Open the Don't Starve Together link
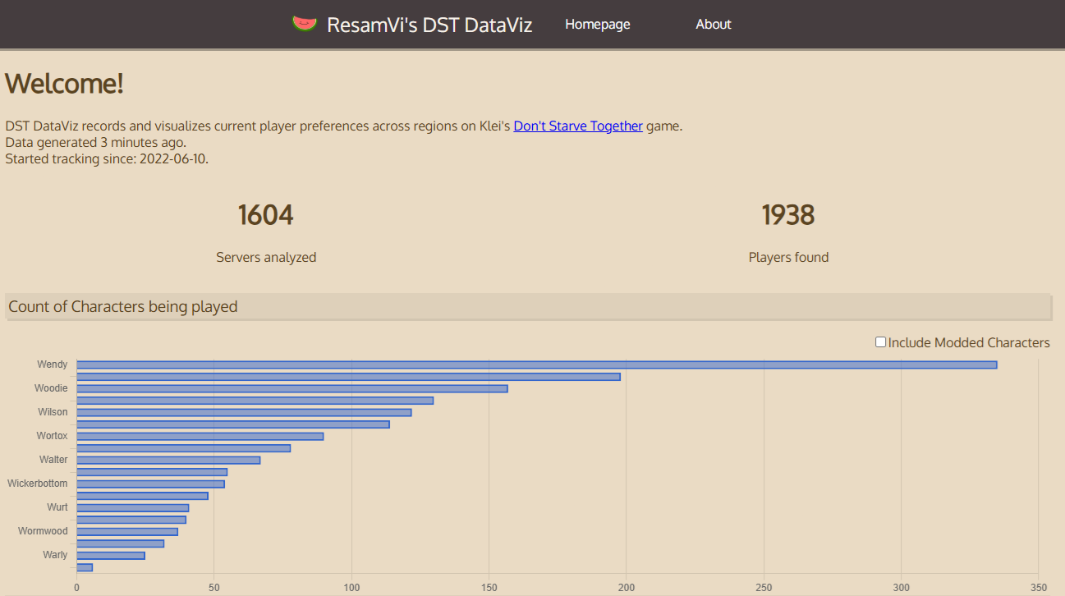The width and height of the screenshot is (1065, 596). pyautogui.click(x=578, y=126)
